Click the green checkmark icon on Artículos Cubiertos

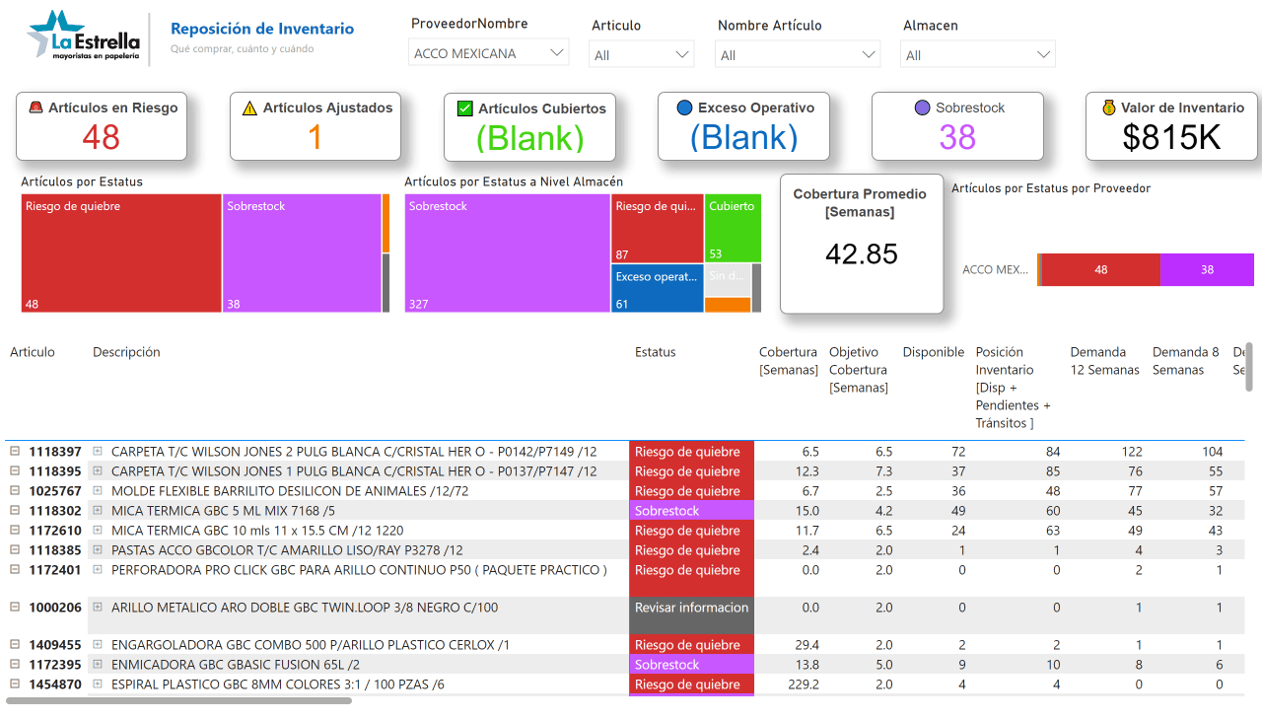pyautogui.click(x=465, y=108)
